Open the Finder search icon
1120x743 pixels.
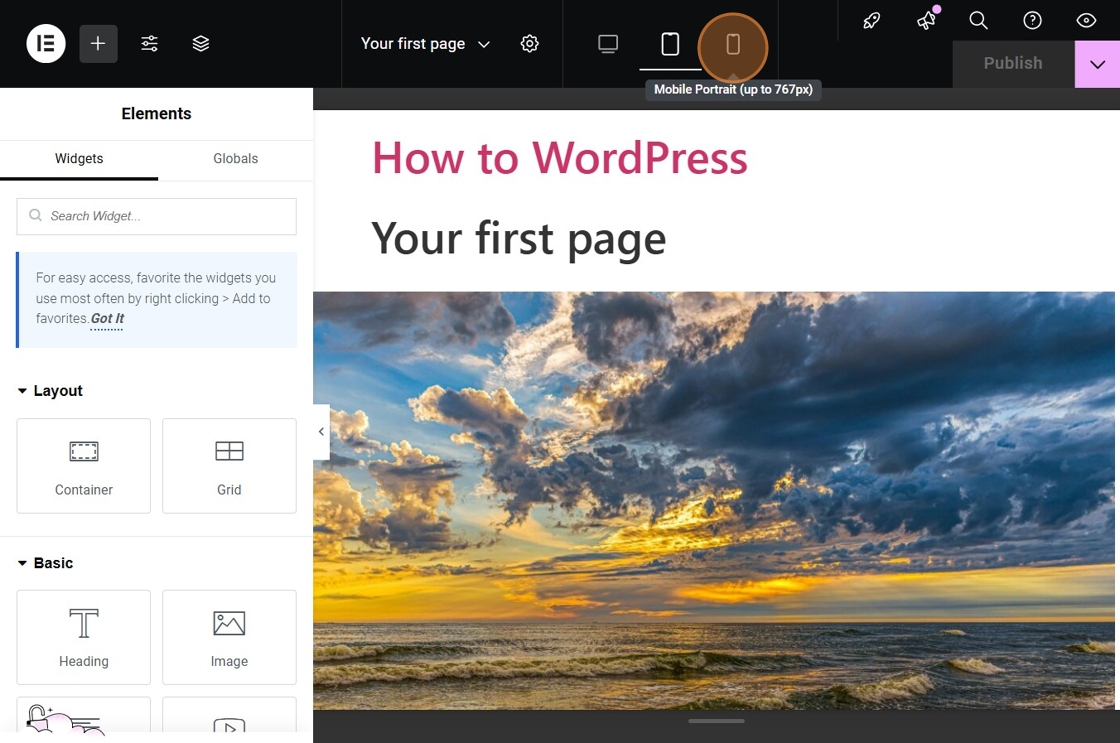[x=979, y=20]
